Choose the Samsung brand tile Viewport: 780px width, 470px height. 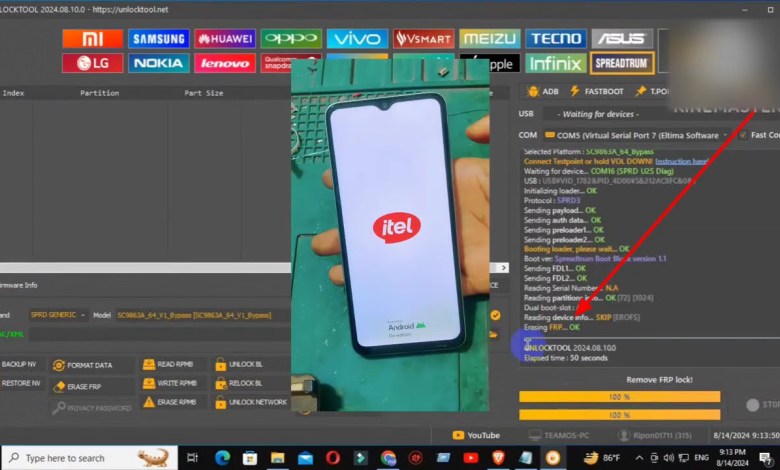[158, 39]
